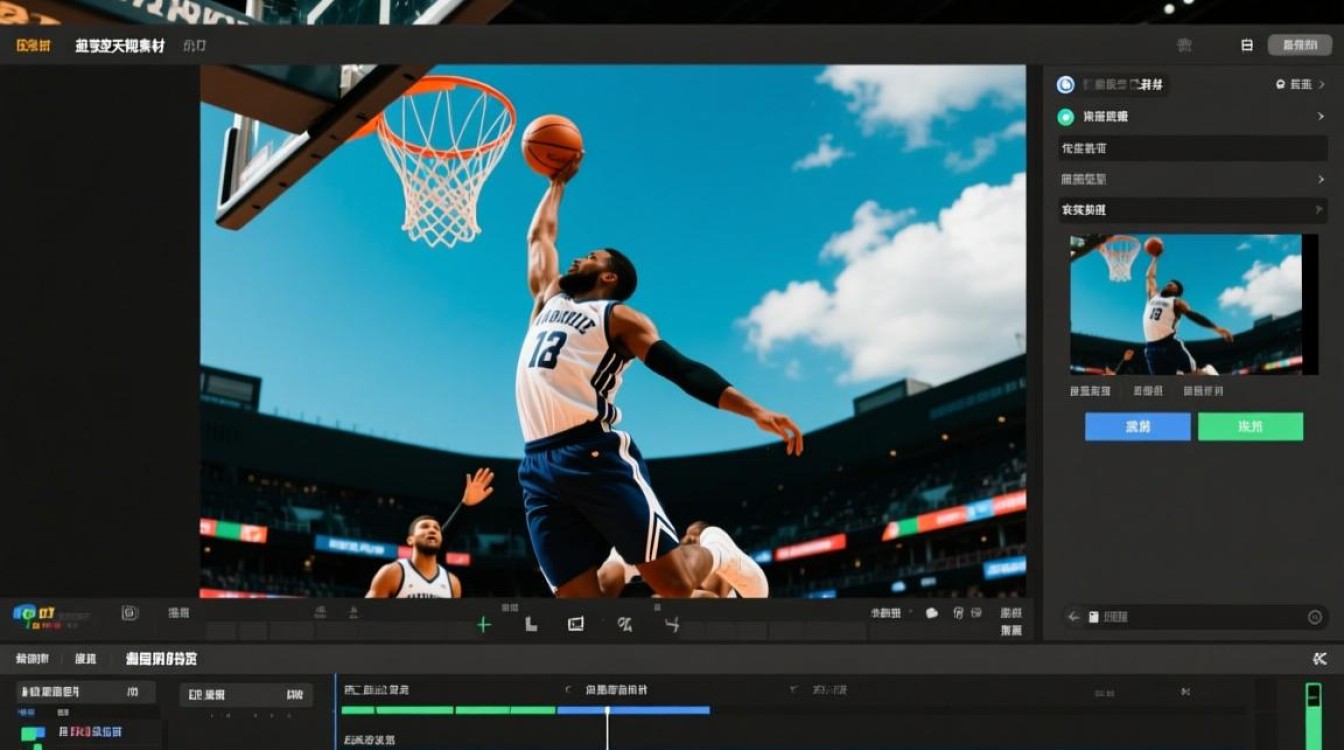This screenshot has height=750, width=1344.
Task: Click the rounded square icon beside the app logo
Action: (x=129, y=613)
